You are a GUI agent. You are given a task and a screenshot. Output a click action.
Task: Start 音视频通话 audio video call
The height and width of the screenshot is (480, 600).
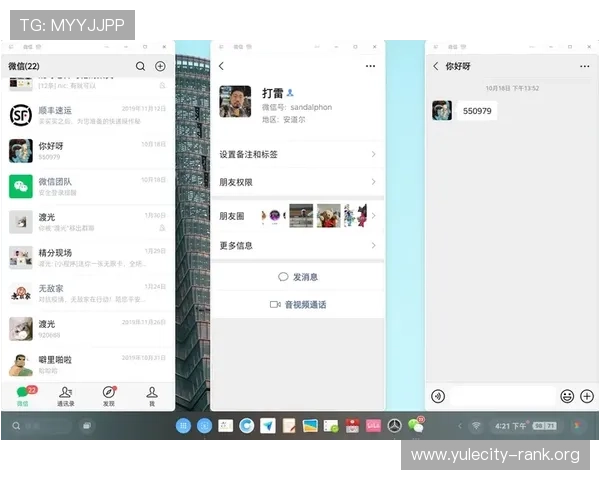pos(297,305)
